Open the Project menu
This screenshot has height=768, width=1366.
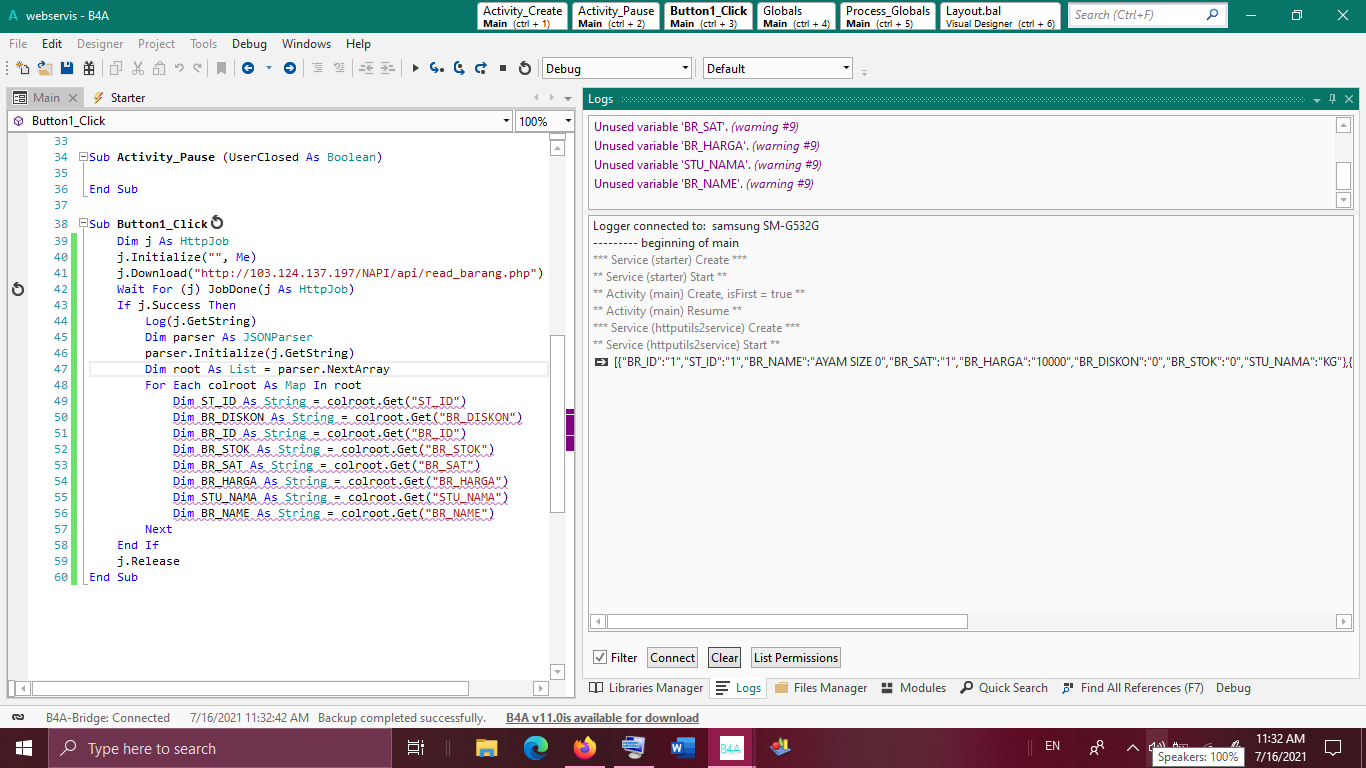(x=156, y=44)
